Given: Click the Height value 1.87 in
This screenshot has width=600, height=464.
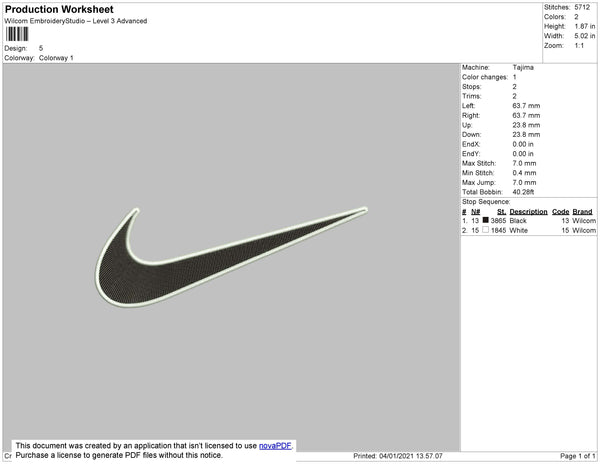Looking at the screenshot, I should 585,26.
